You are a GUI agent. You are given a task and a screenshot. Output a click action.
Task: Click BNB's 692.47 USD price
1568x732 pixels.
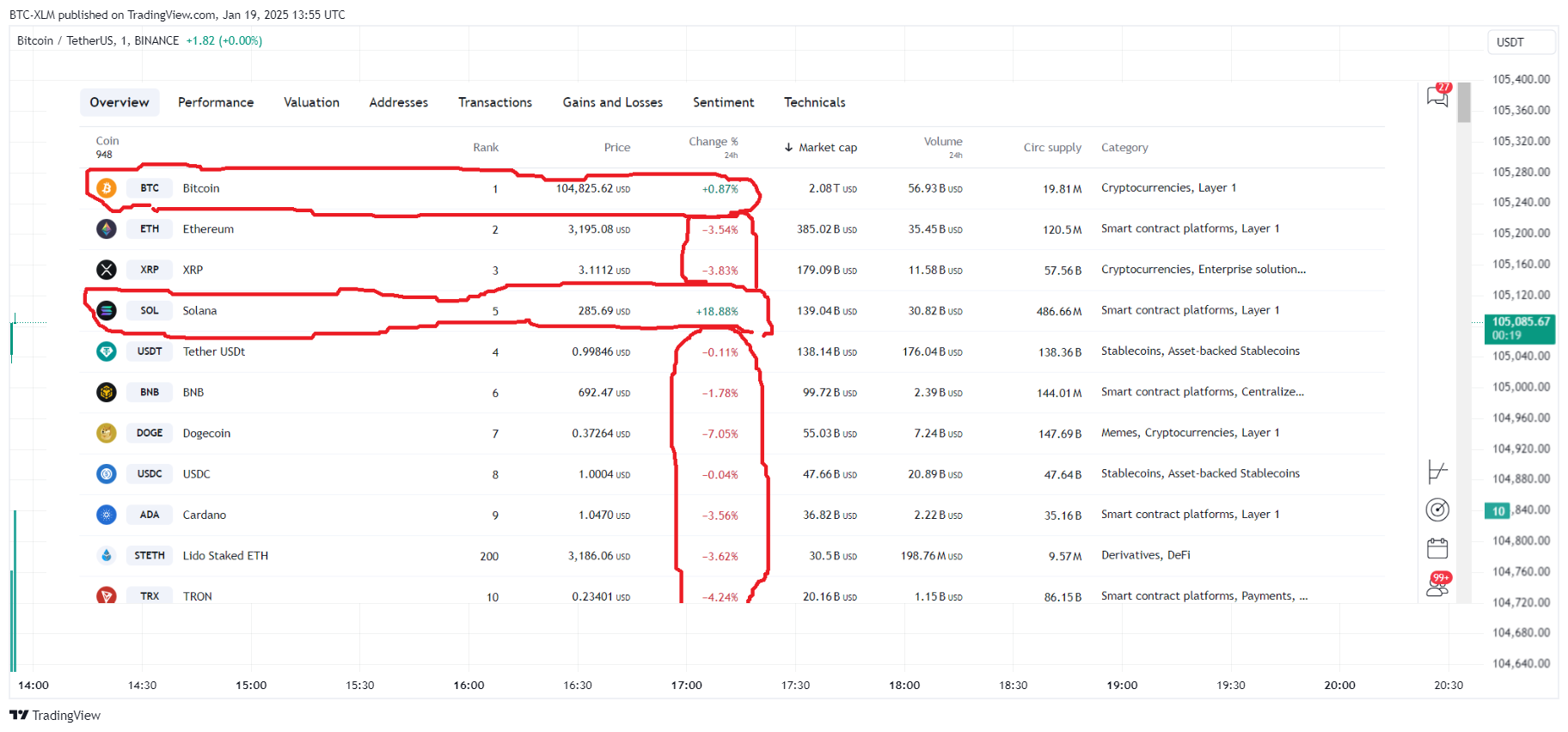click(x=604, y=393)
